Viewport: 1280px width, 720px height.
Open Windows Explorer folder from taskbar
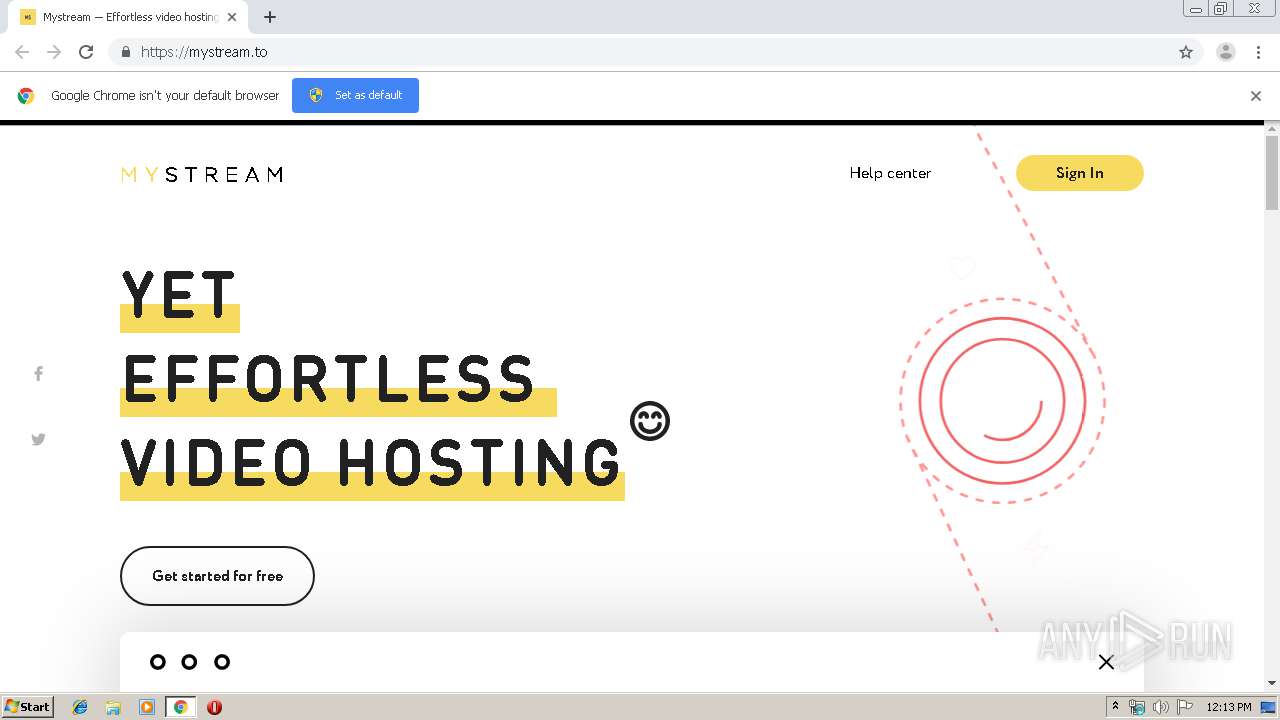click(x=113, y=707)
